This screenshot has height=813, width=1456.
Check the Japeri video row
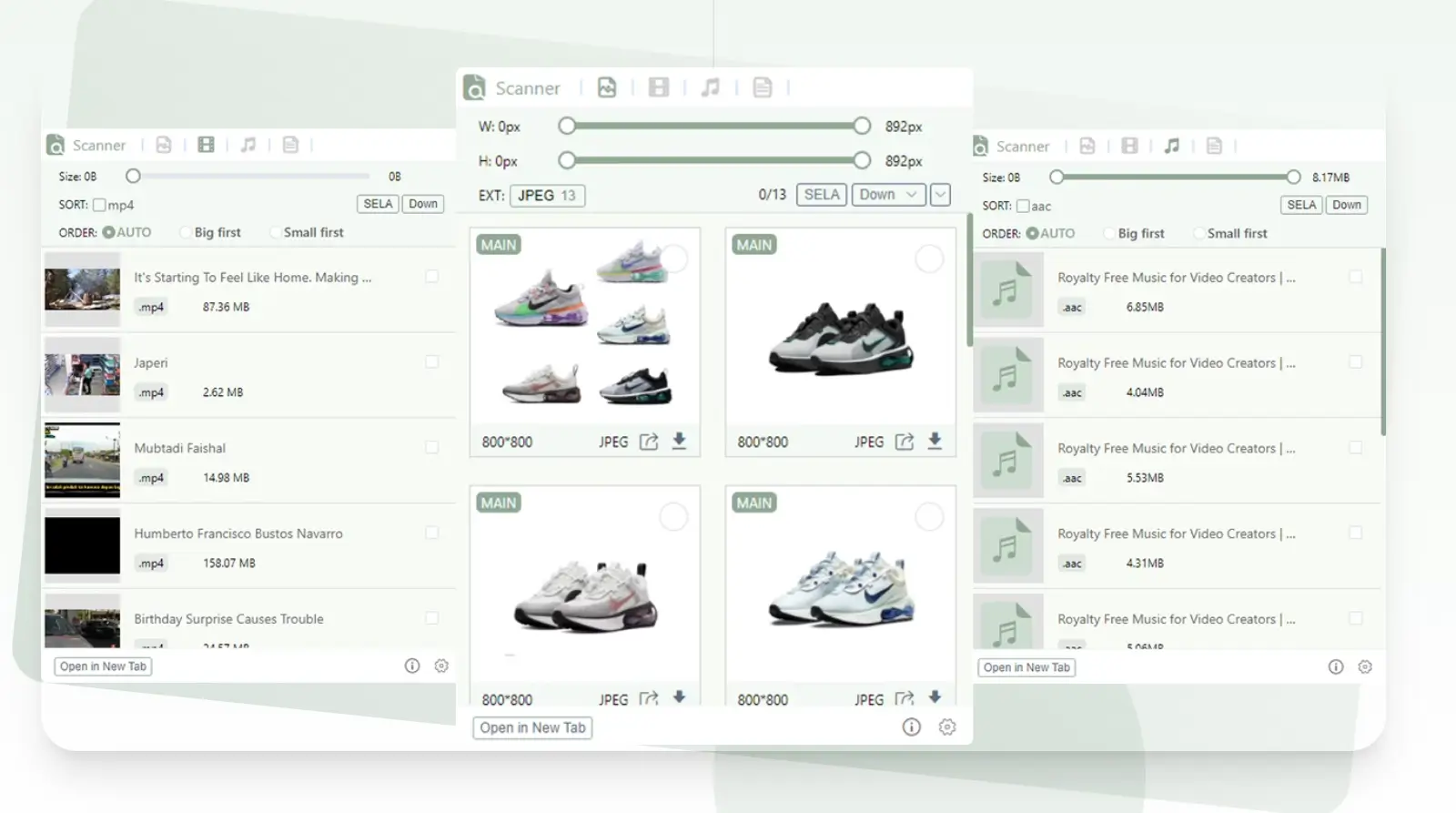[432, 362]
